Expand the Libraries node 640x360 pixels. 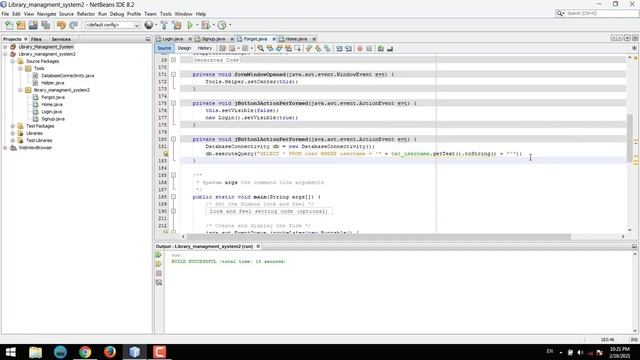click(13, 133)
